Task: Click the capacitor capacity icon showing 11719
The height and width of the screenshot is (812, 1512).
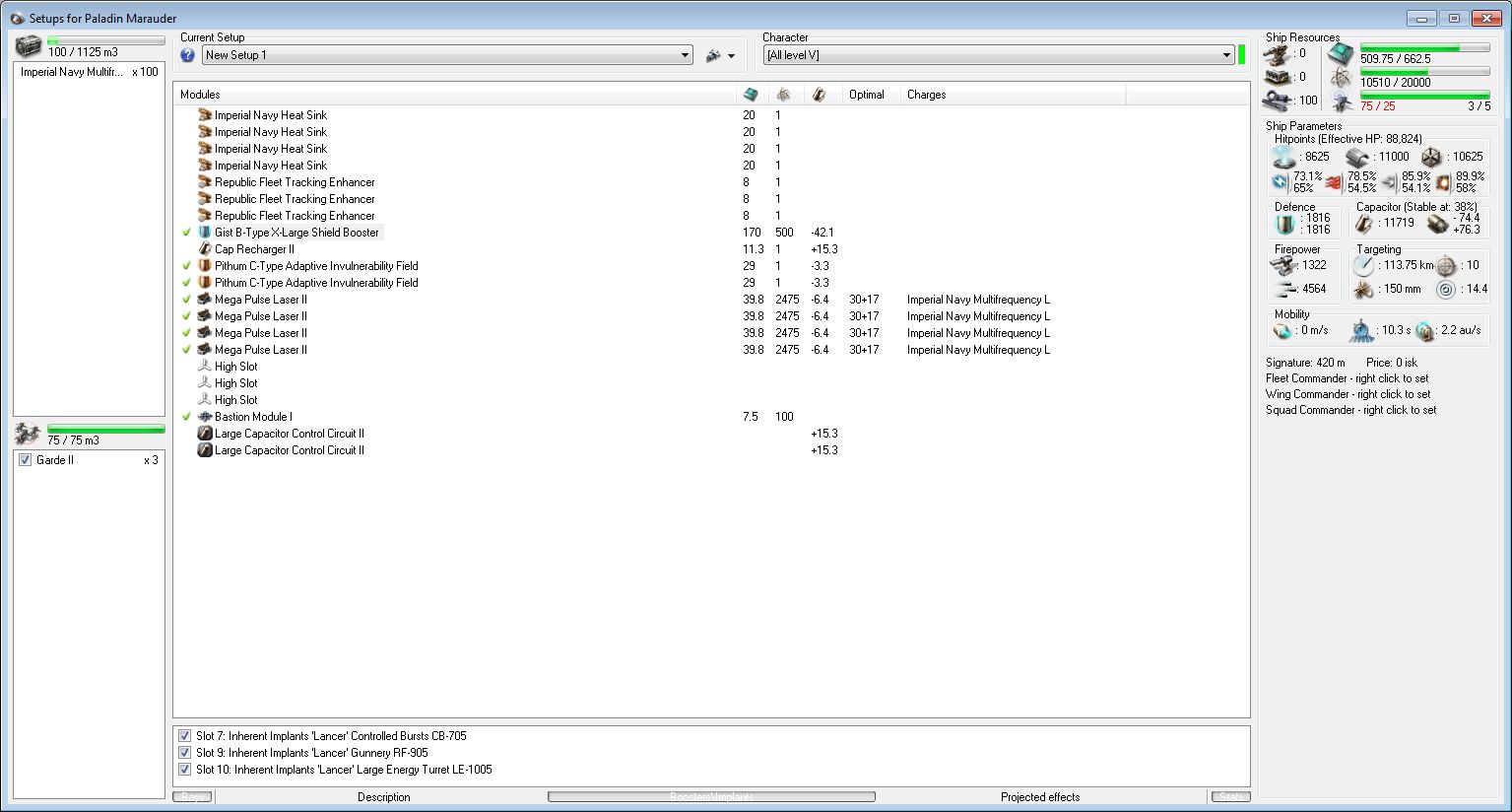Action: (1364, 224)
